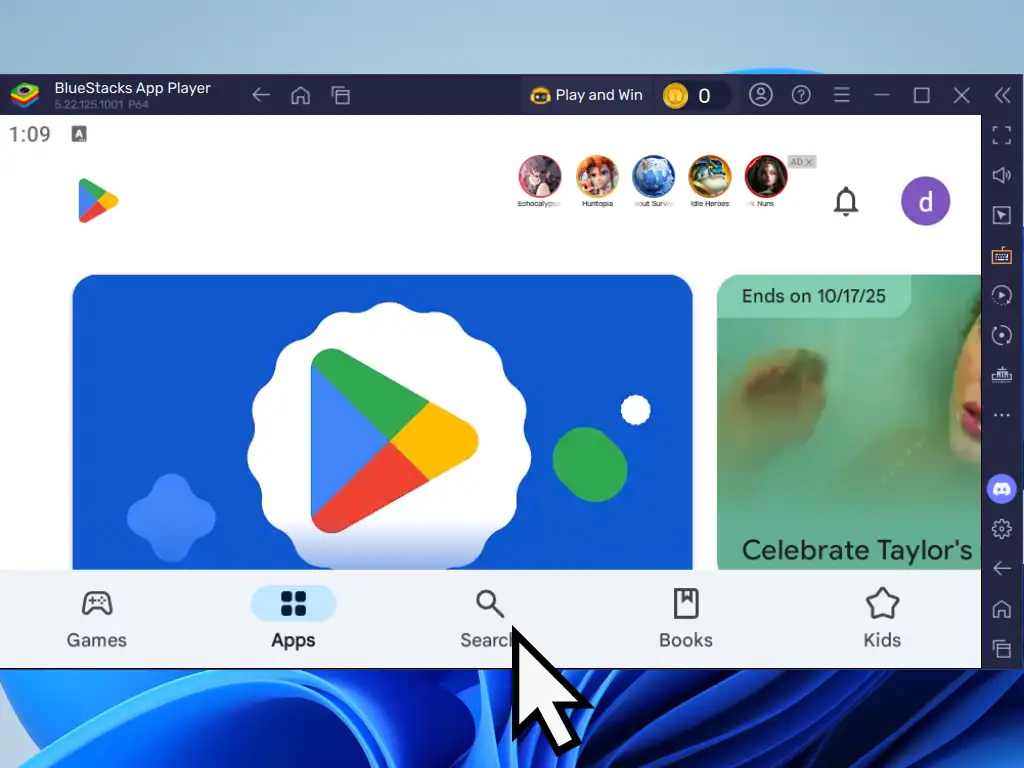Open the BlueStacks hamburger menu
This screenshot has height=768, width=1024.
coord(842,95)
